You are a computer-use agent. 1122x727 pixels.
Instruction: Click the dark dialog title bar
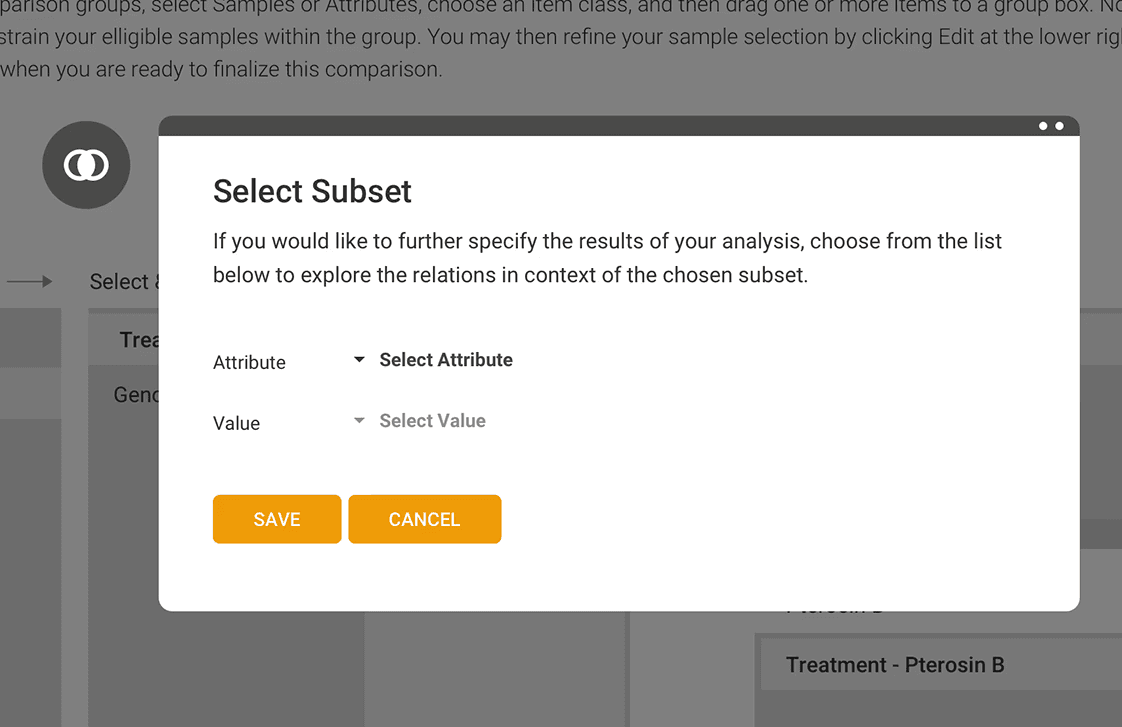pos(619,126)
